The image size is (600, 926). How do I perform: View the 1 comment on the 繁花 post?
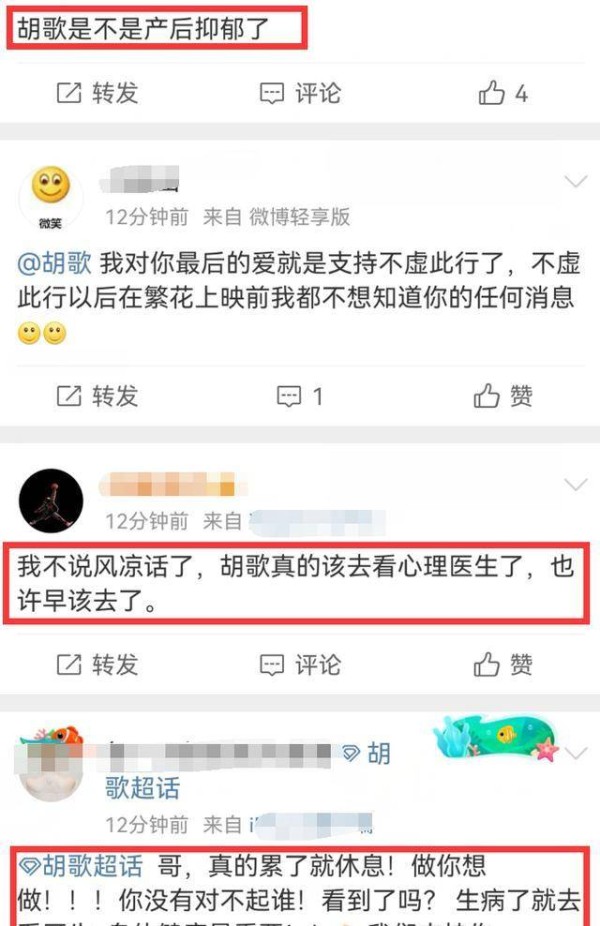pyautogui.click(x=301, y=396)
